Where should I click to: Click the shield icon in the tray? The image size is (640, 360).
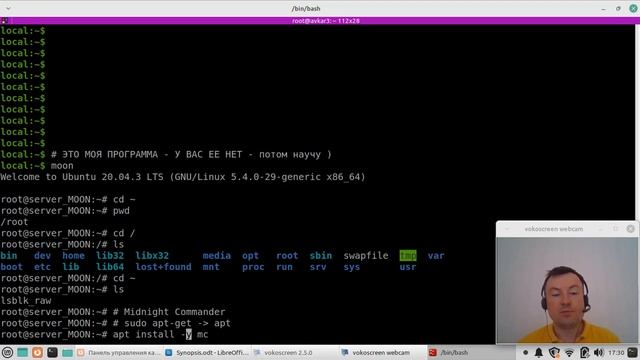pos(554,352)
